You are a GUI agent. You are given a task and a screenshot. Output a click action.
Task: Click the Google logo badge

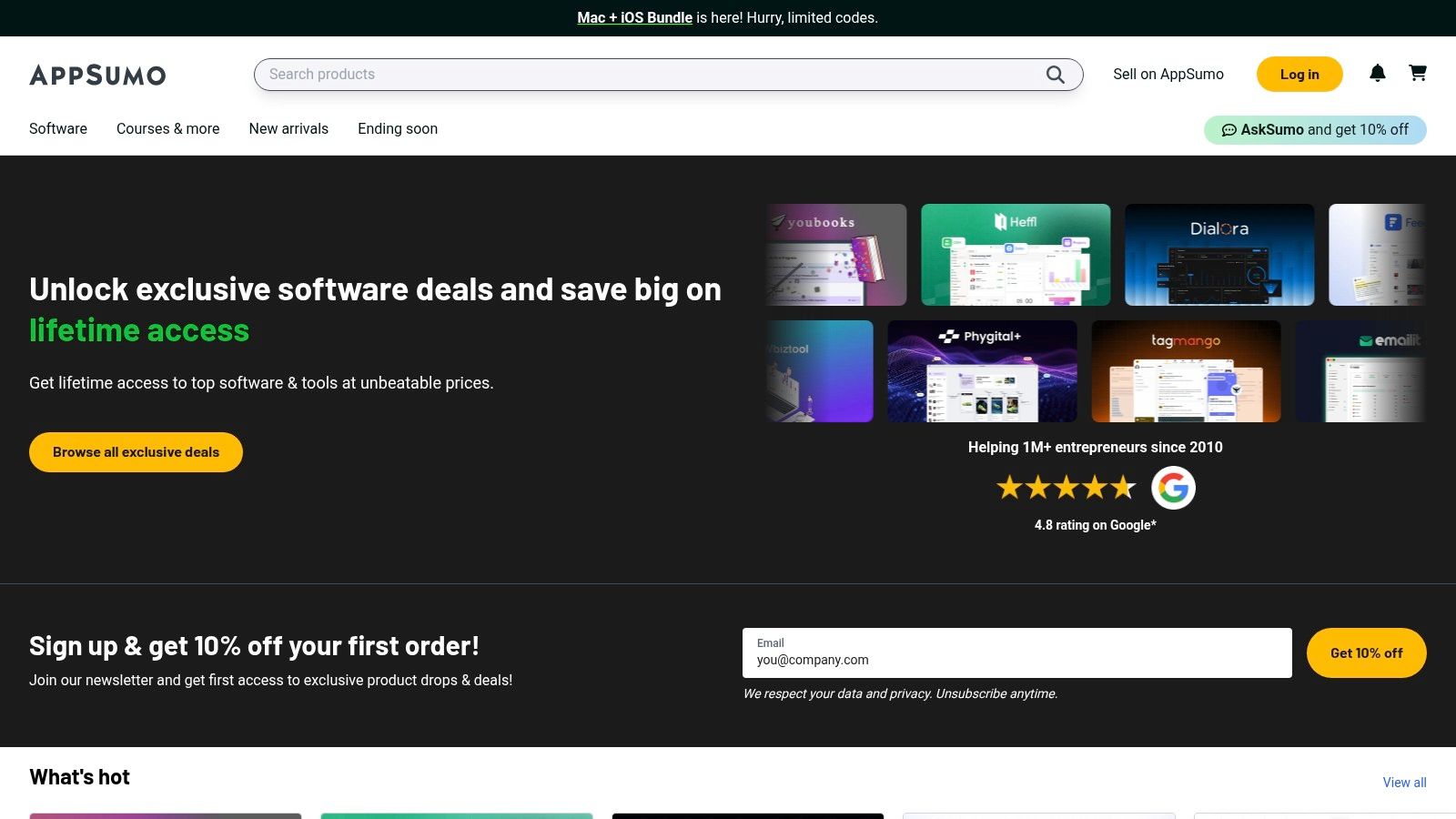click(1173, 488)
